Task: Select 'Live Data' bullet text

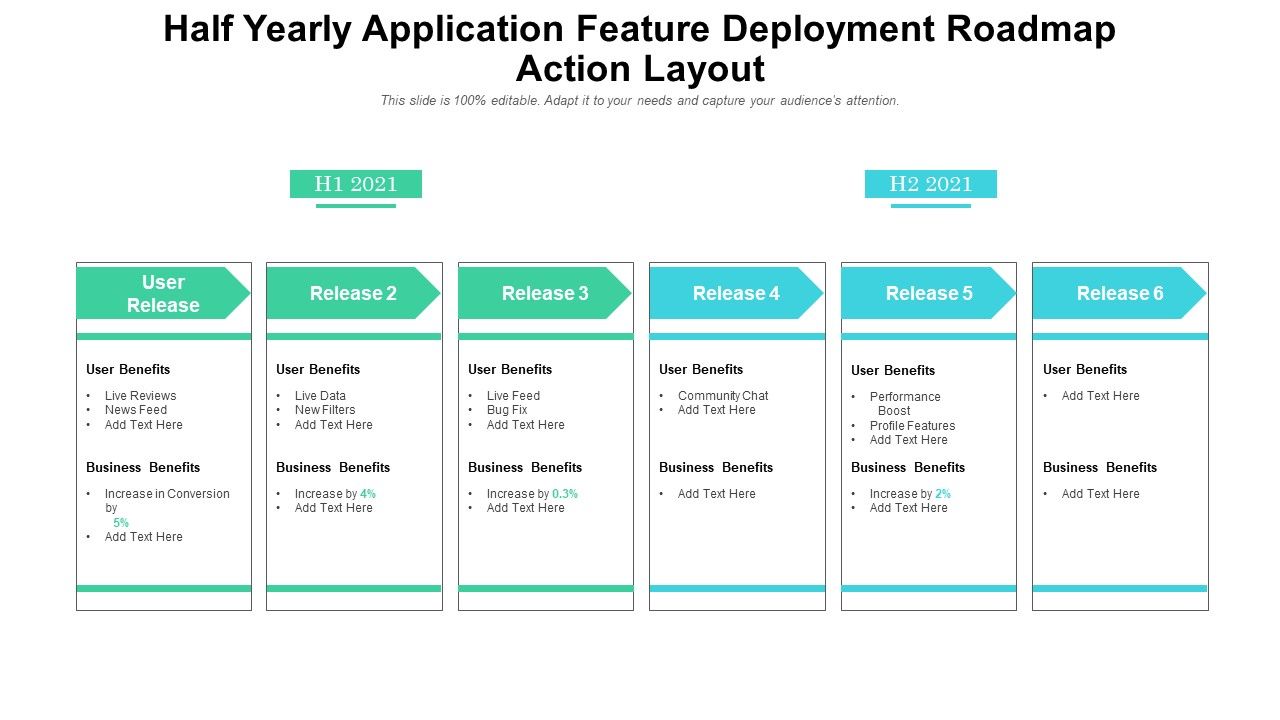Action: [320, 396]
